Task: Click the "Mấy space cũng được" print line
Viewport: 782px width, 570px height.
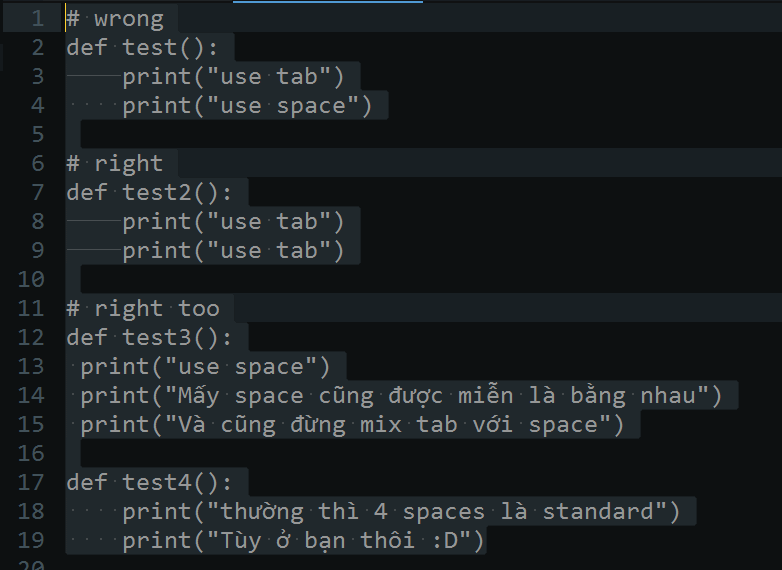Action: (x=400, y=395)
